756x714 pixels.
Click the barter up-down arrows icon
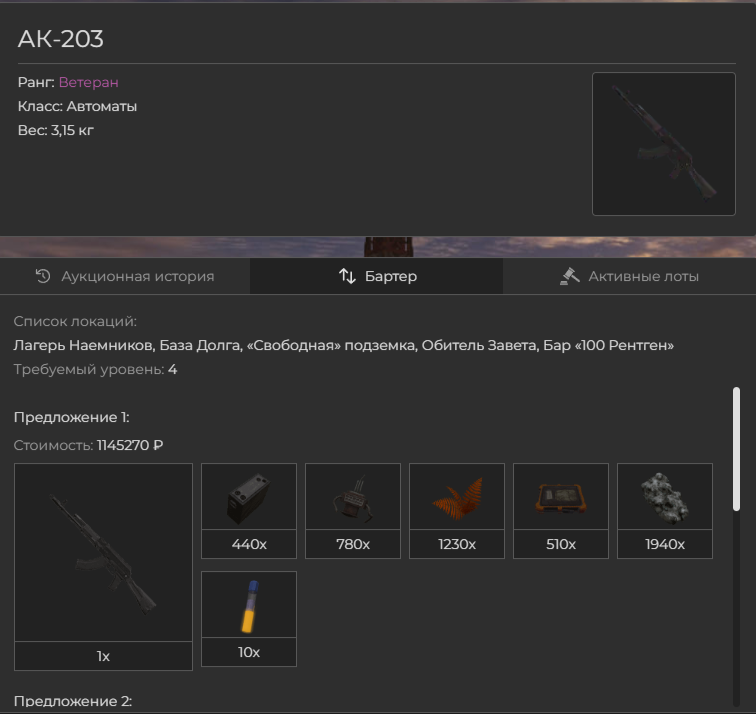coord(347,276)
